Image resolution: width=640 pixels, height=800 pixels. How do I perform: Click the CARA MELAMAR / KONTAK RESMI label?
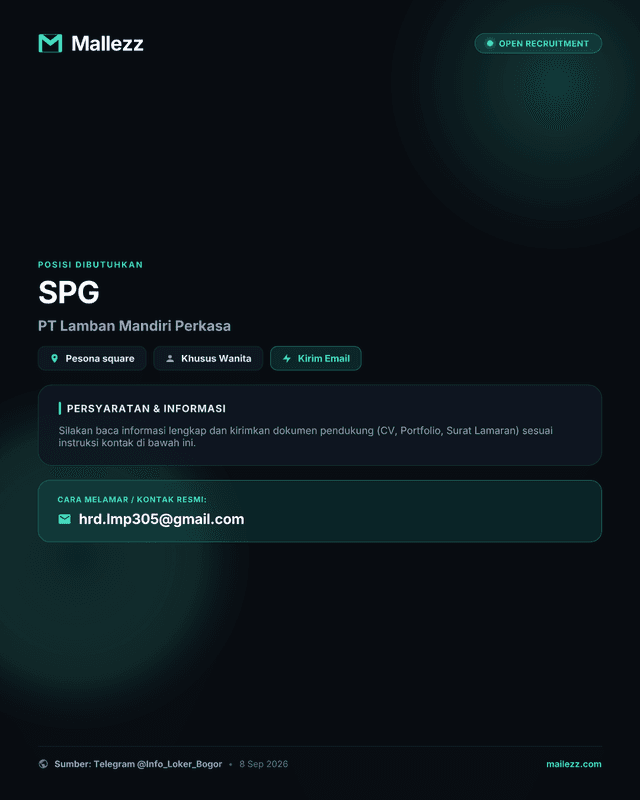[132, 499]
